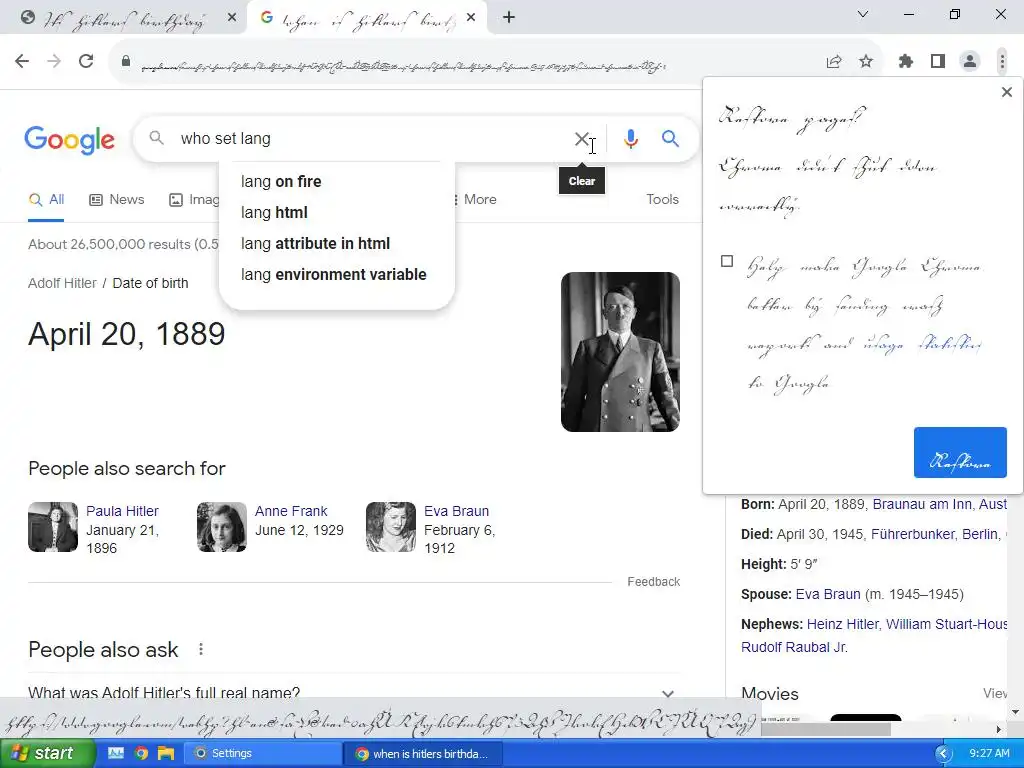This screenshot has height=768, width=1024.
Task: Click the Google logo
Action: 69,140
